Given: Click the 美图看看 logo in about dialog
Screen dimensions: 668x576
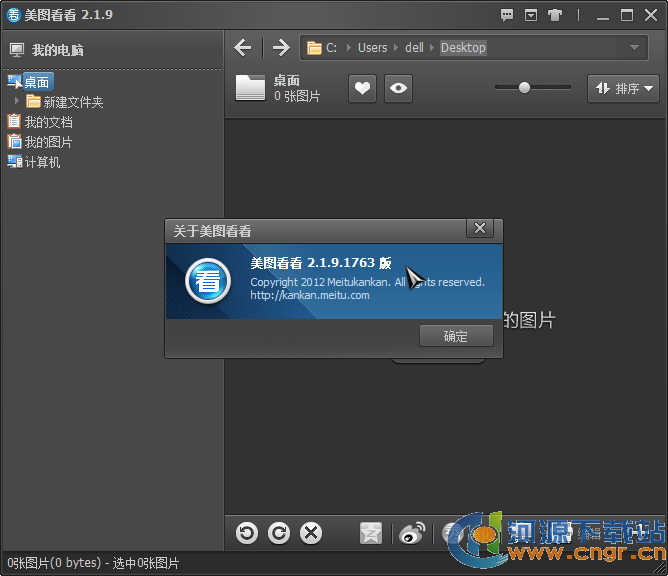Looking at the screenshot, I should [208, 281].
